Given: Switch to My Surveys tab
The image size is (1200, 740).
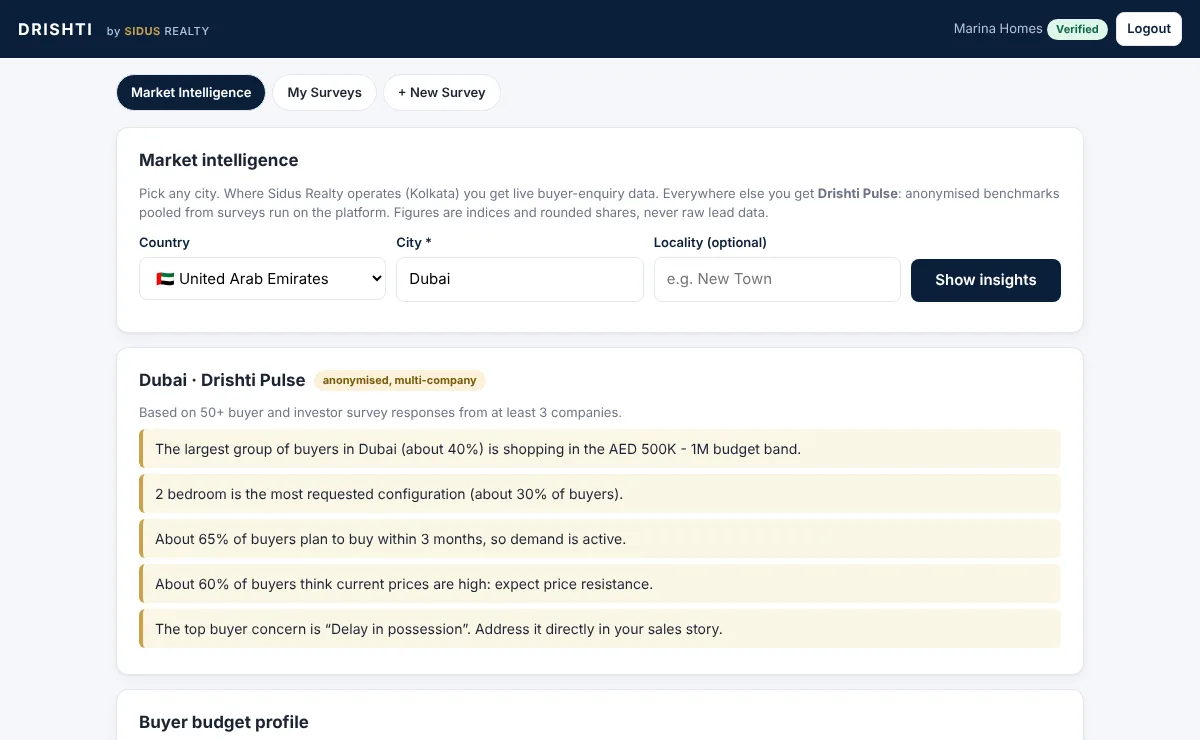Looking at the screenshot, I should pos(324,92).
